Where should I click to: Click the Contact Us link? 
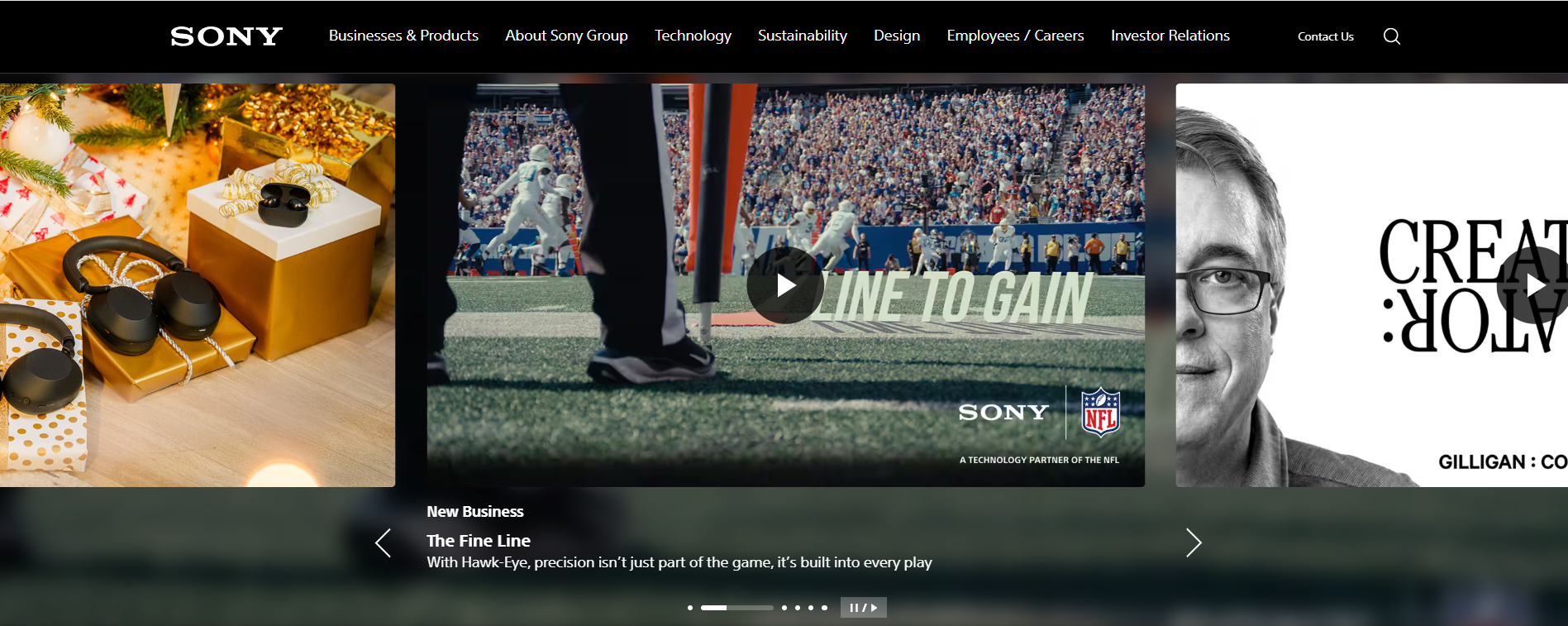1326,36
